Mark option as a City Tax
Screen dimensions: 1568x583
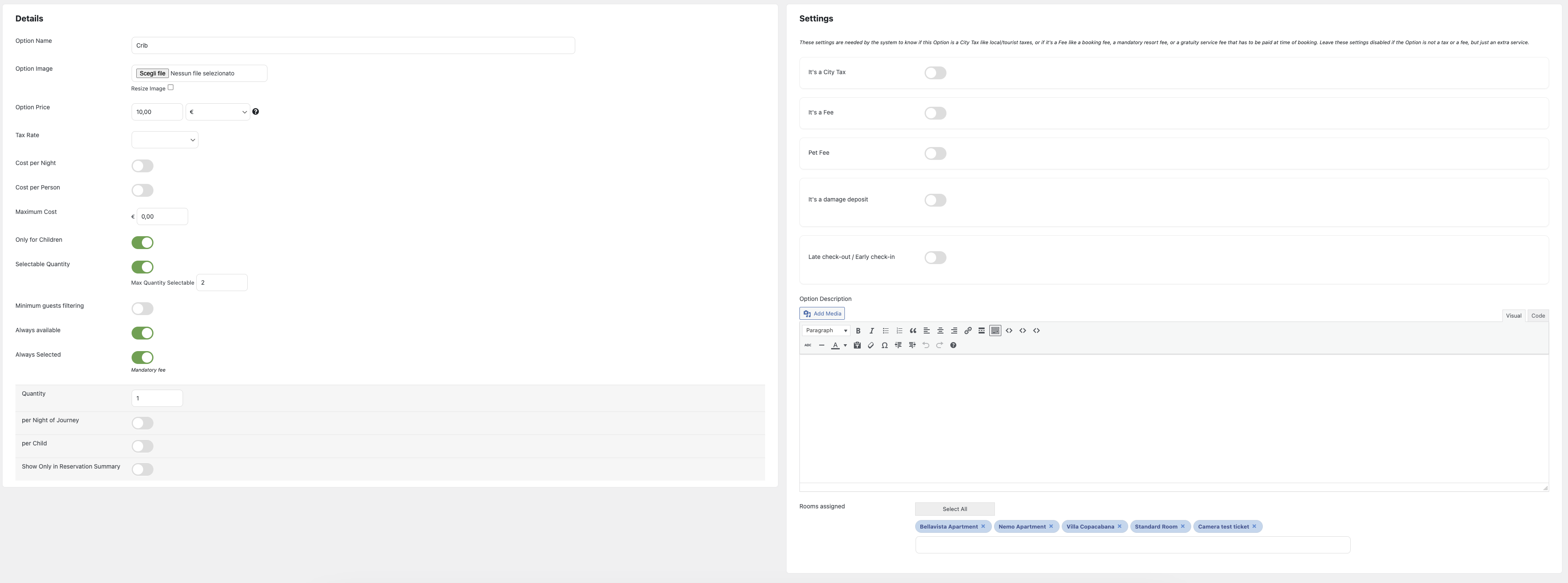936,73
